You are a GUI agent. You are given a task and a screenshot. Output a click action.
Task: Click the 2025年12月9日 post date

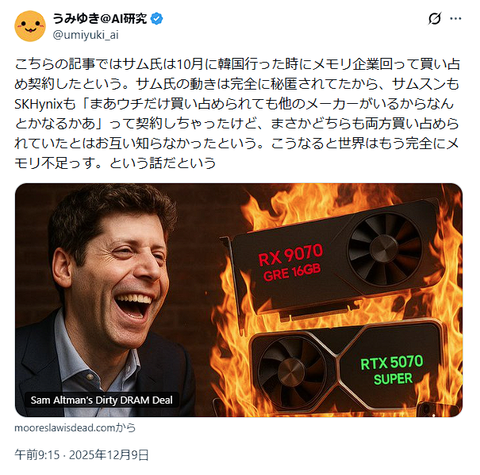click(x=109, y=455)
